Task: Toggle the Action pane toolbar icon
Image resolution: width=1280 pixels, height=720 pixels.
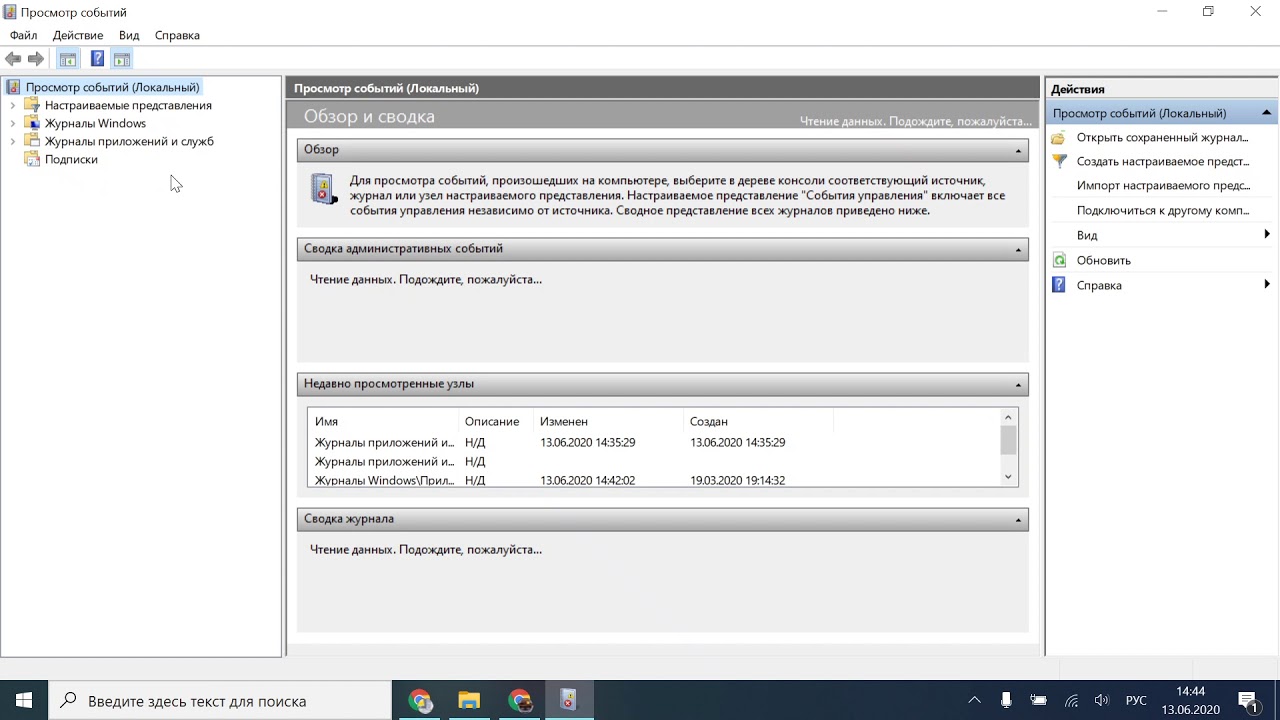Action: 122,59
